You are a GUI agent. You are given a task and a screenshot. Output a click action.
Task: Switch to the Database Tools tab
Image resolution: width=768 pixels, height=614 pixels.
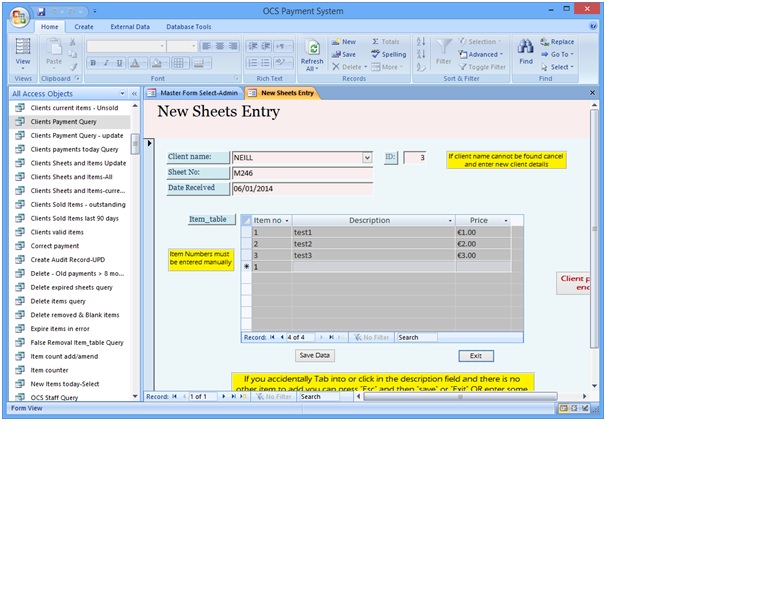(x=189, y=27)
